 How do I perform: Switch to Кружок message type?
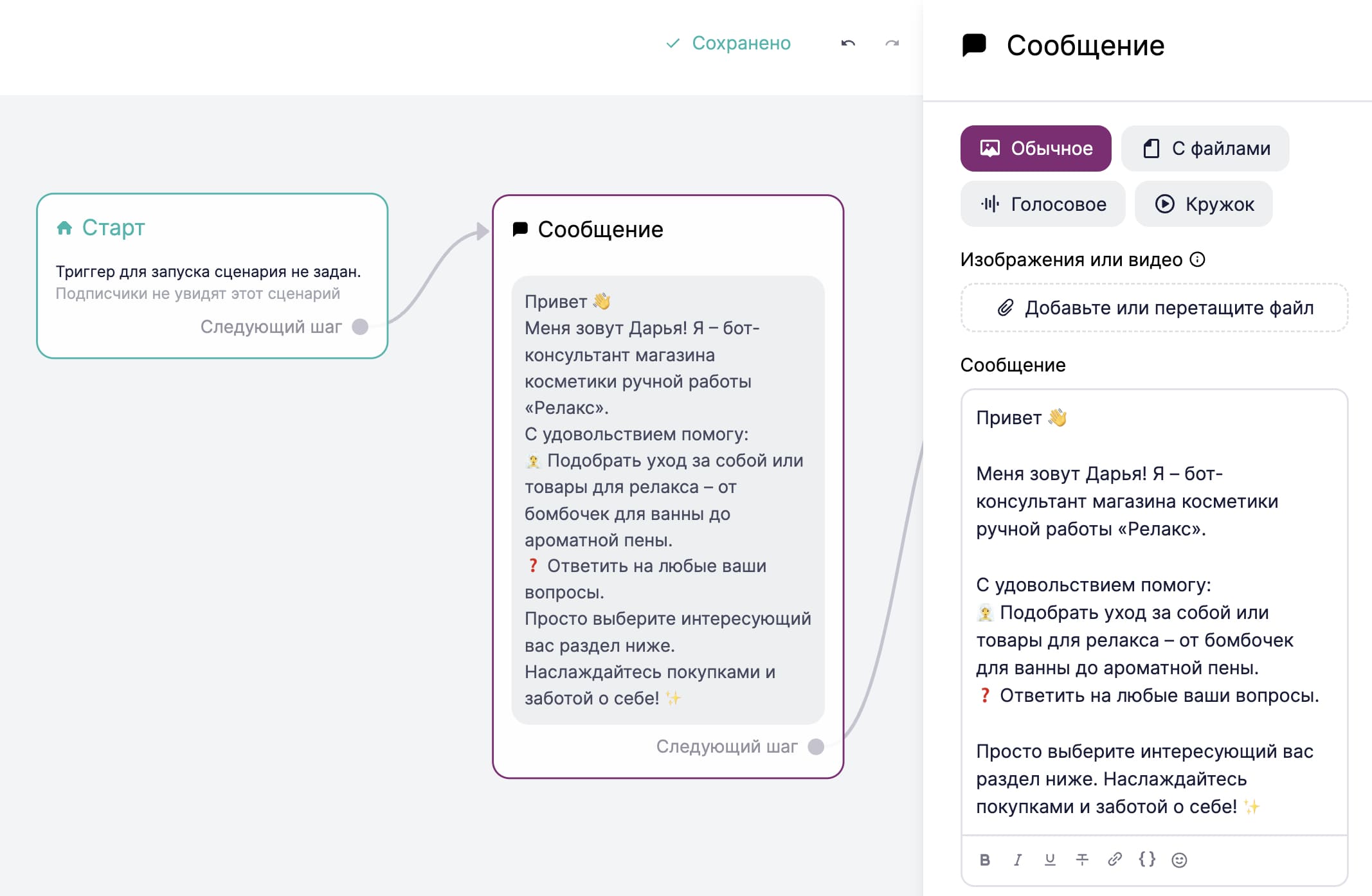1201,204
